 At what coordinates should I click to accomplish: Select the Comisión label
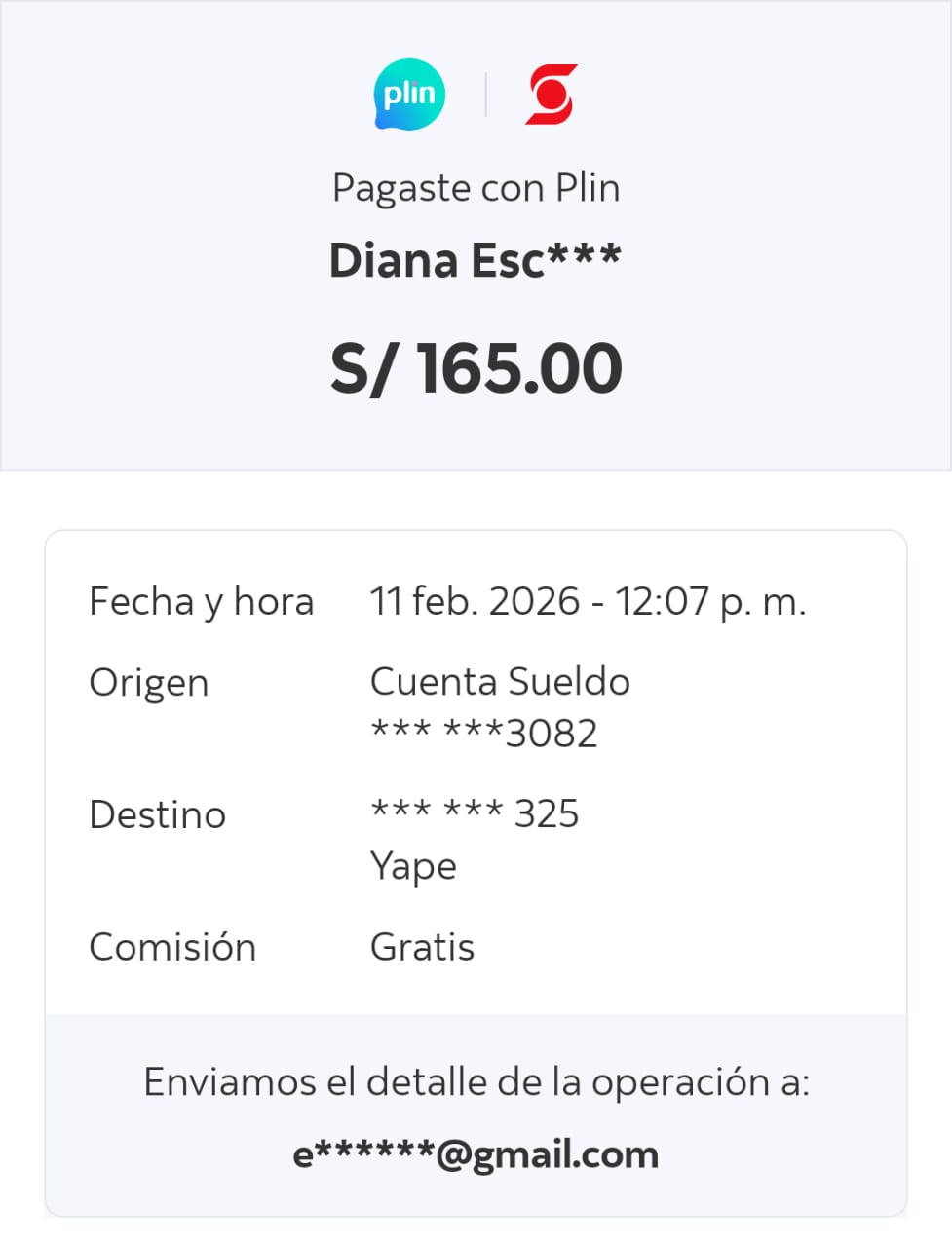pyautogui.click(x=172, y=947)
